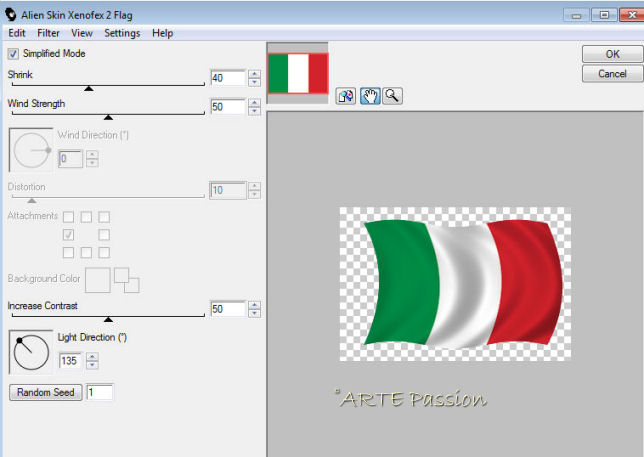The width and height of the screenshot is (644, 457).
Task: Uncheck the Simplified Mode checkbox
Action: click(13, 54)
